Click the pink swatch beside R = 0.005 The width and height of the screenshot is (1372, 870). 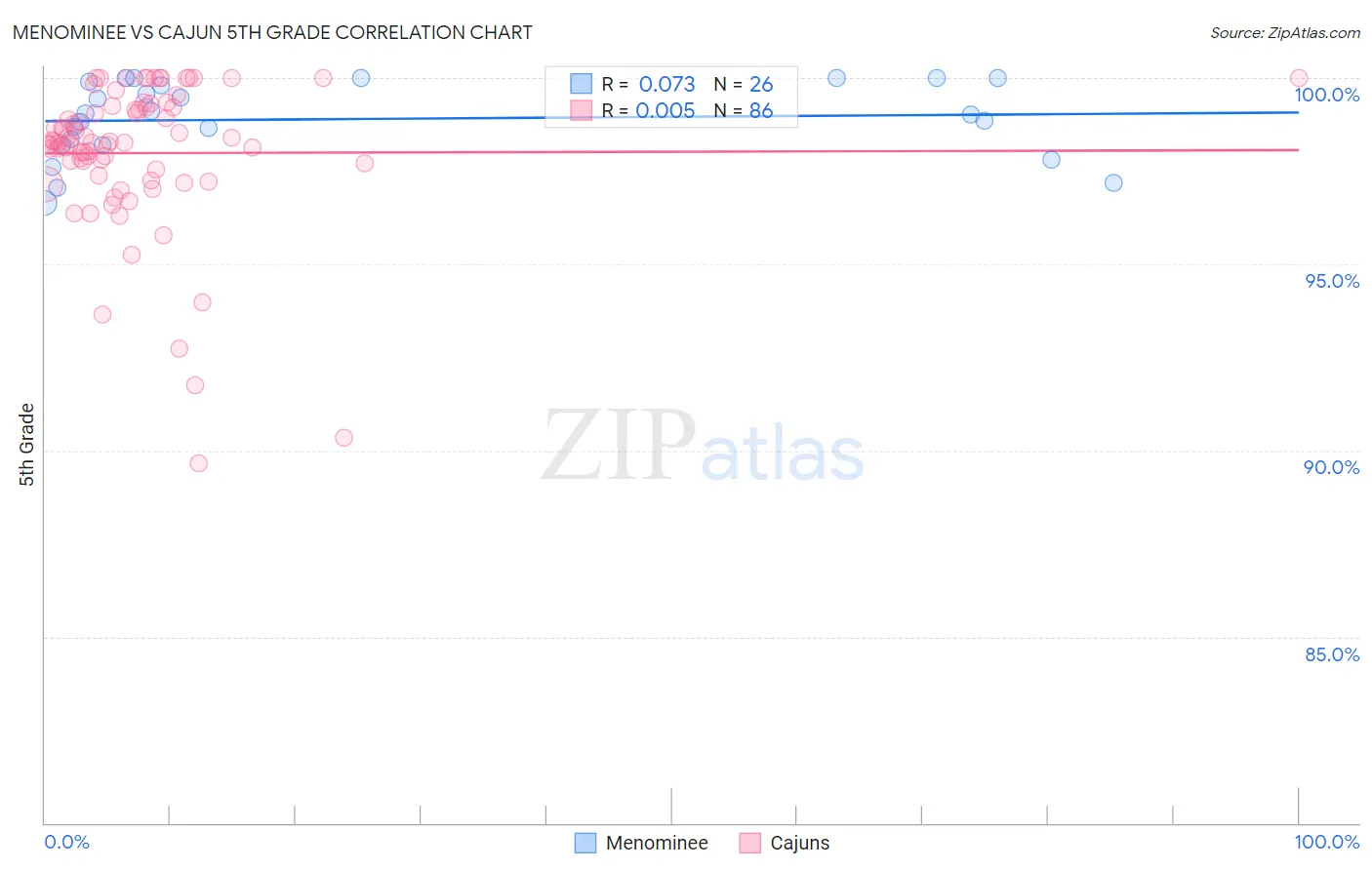[x=582, y=110]
